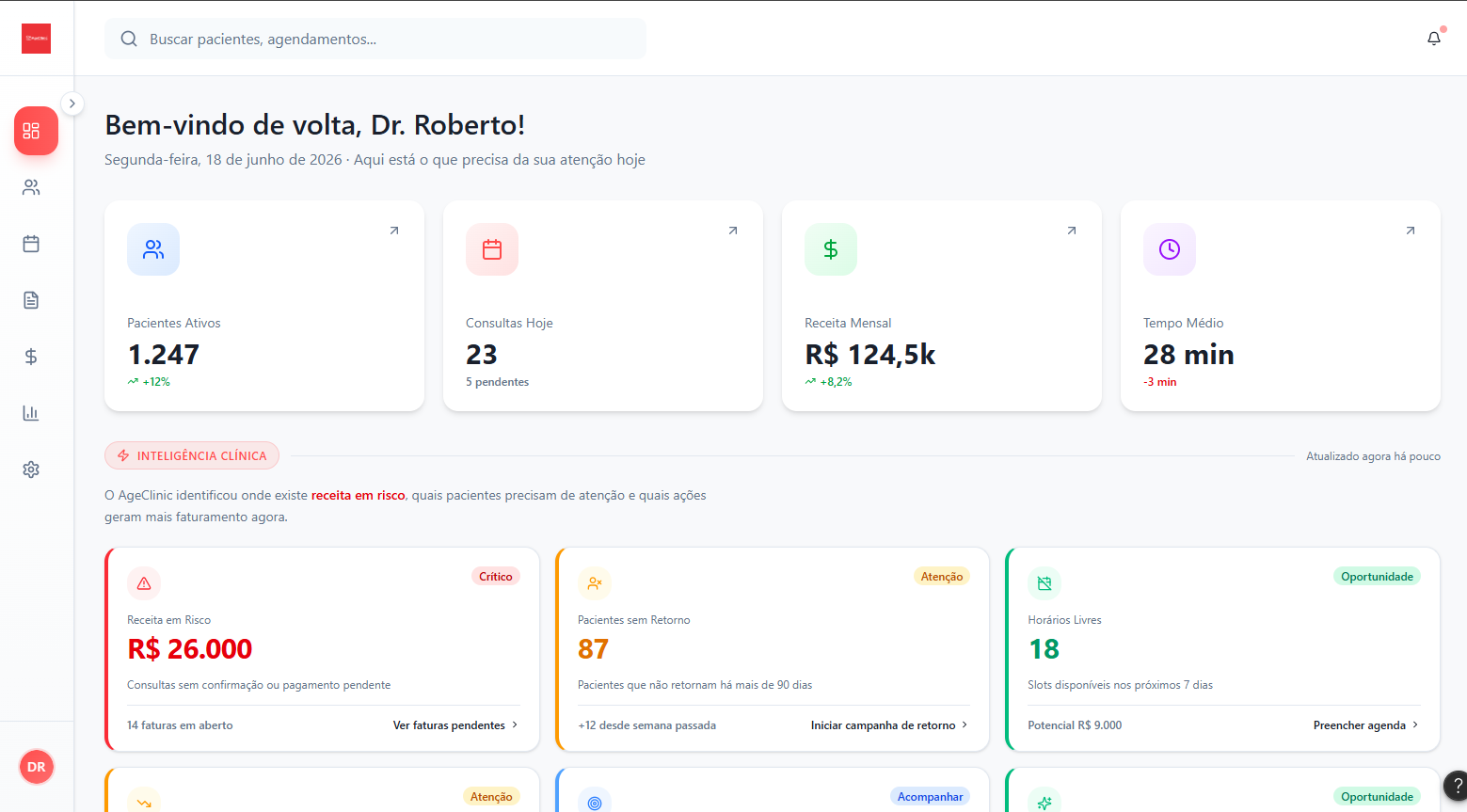Image resolution: width=1467 pixels, height=812 pixels.
Task: Click the Receita Mensal dollar icon
Action: [x=831, y=249]
